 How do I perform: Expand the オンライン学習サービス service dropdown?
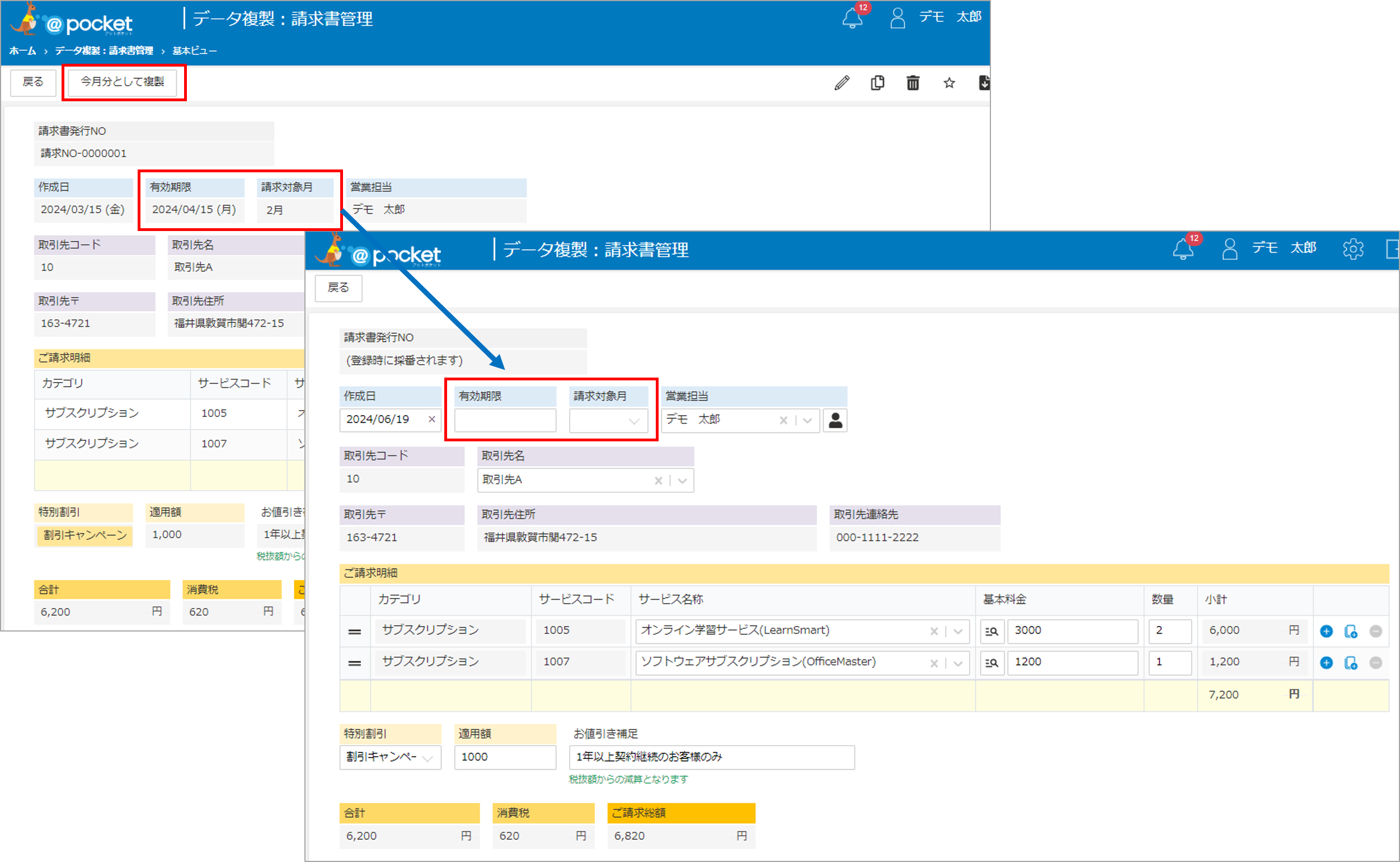coord(958,631)
